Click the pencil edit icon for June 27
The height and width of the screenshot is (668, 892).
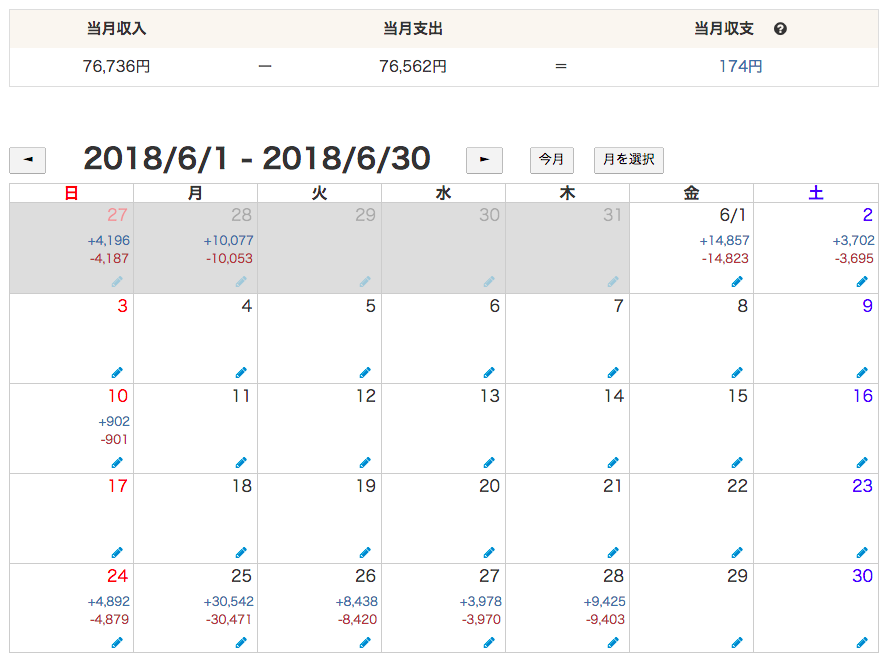click(489, 642)
